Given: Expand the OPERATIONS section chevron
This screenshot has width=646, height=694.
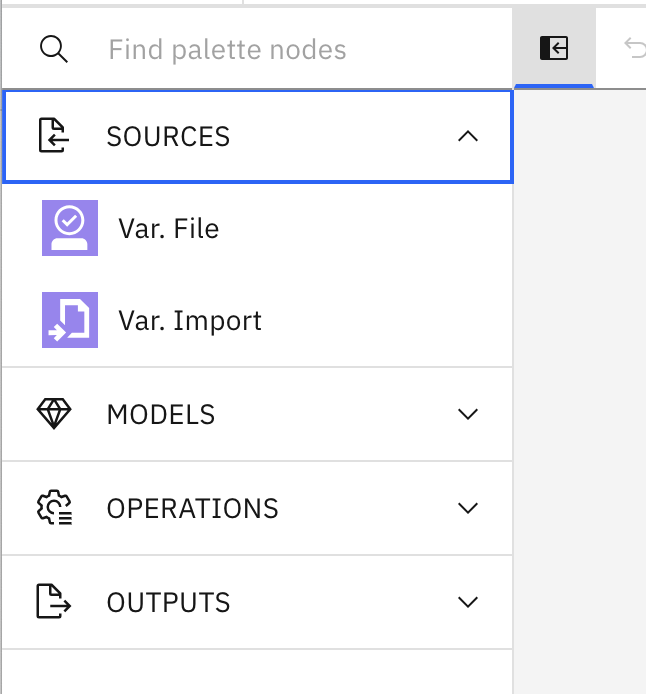Looking at the screenshot, I should pyautogui.click(x=468, y=508).
